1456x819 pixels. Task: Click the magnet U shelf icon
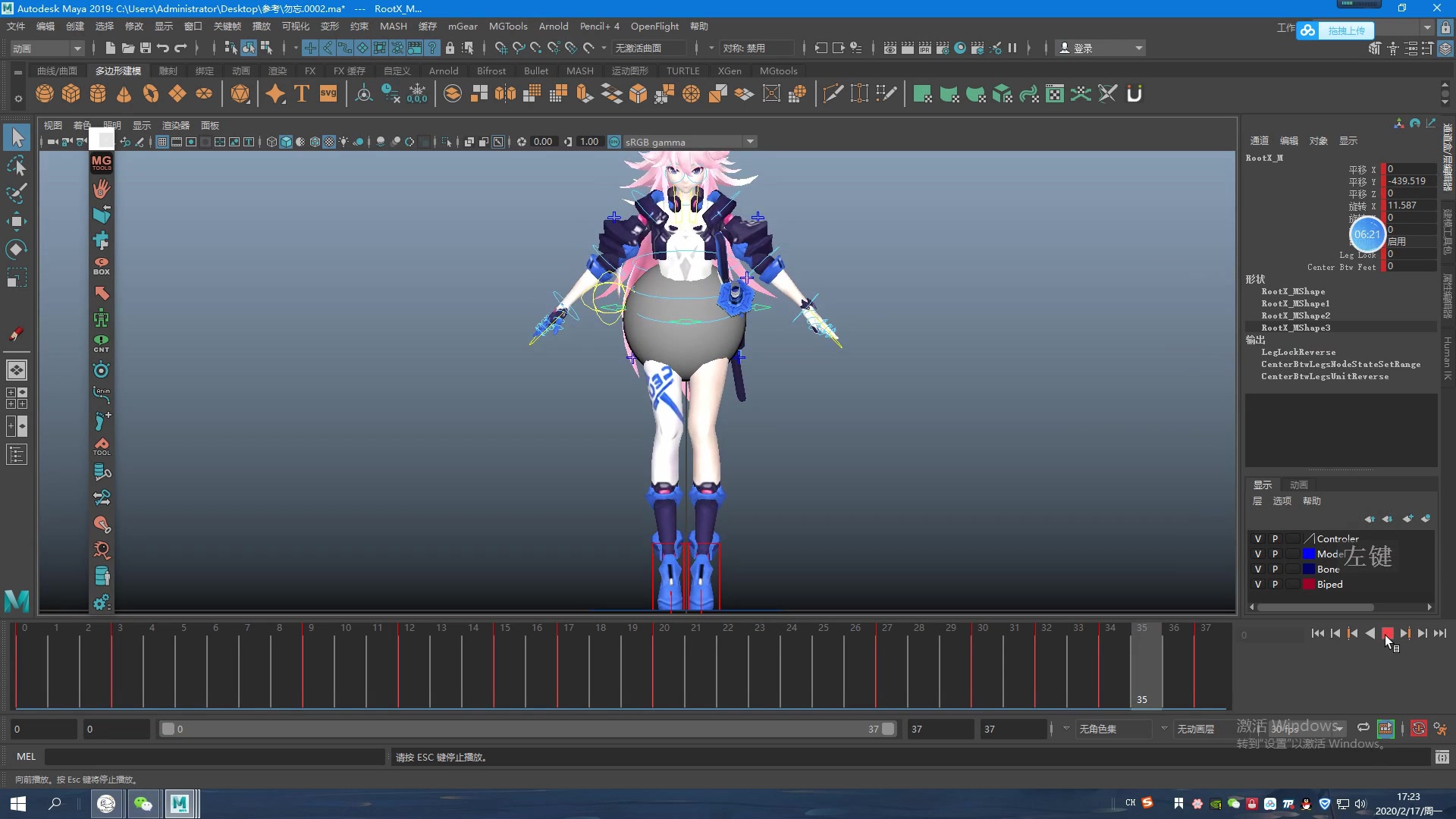tap(1134, 94)
